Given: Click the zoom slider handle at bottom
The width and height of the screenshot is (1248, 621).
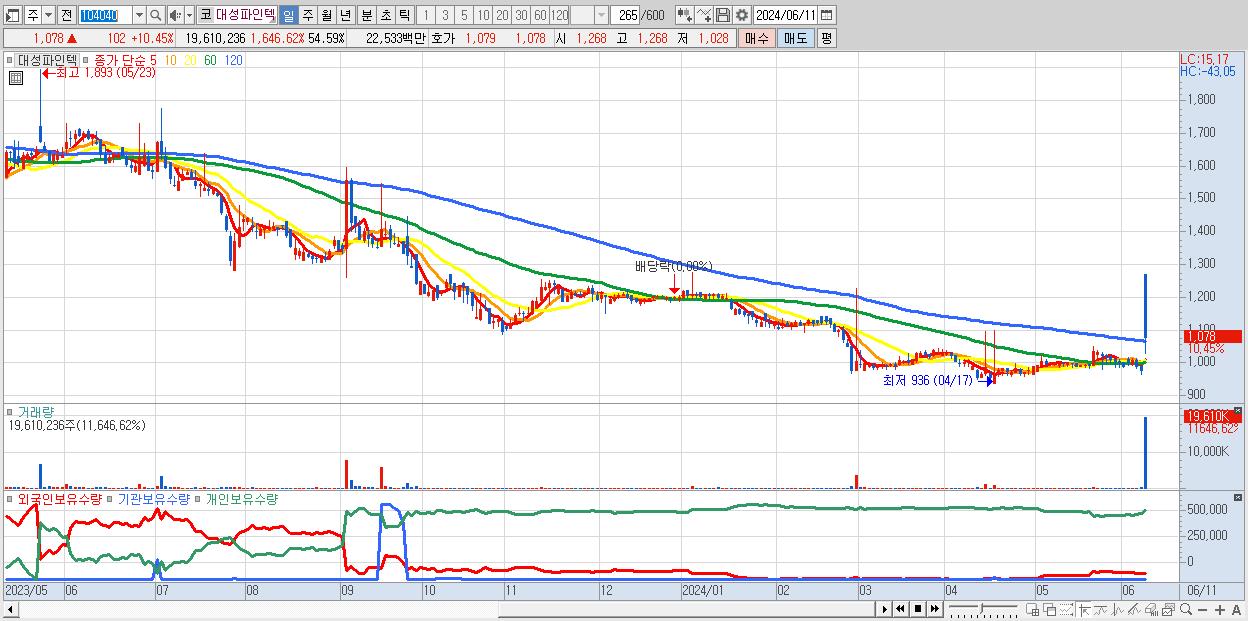Looking at the screenshot, I should [981, 607].
